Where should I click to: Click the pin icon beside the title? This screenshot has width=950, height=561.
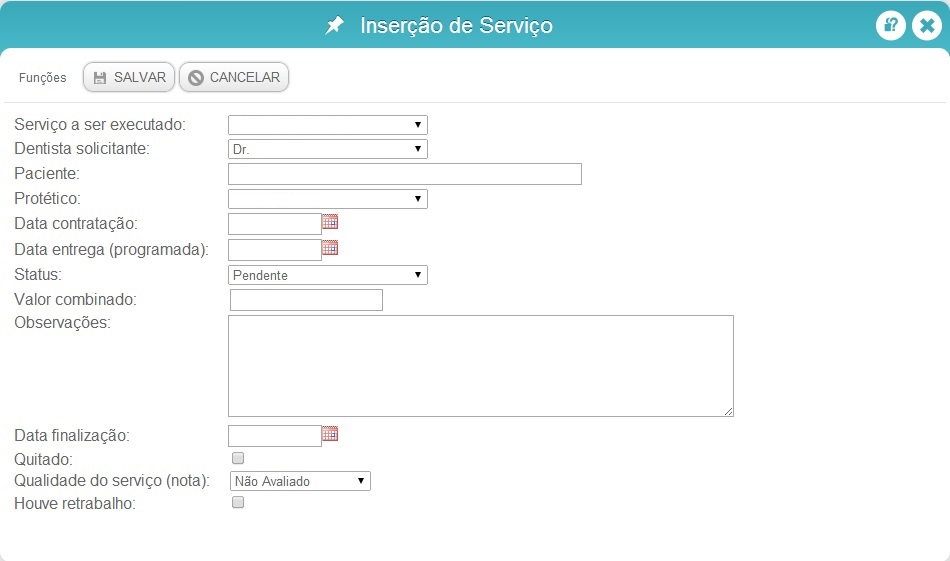coord(334,25)
